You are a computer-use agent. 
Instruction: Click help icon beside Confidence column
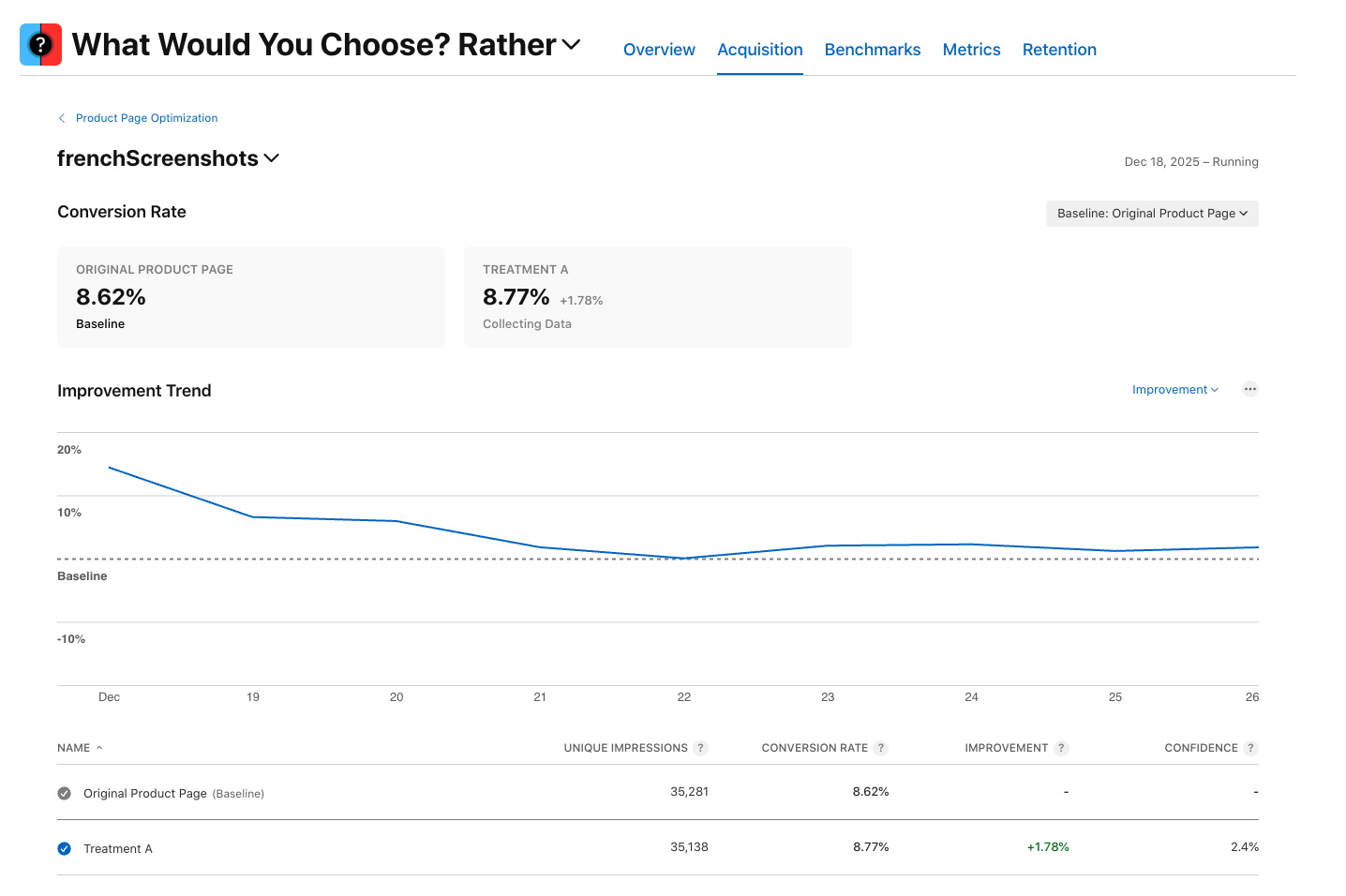(1250, 748)
